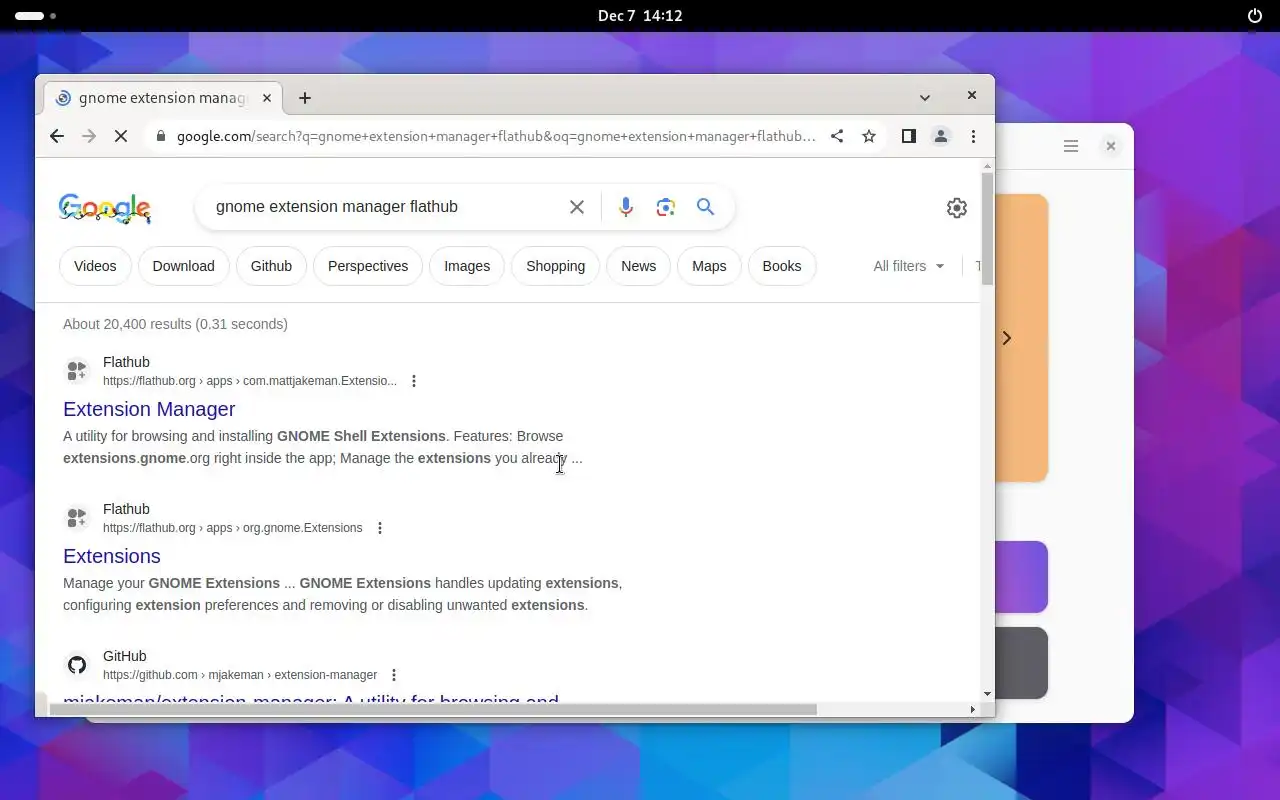Stop page loading with the X button
Image resolution: width=1280 pixels, height=800 pixels.
[x=121, y=136]
